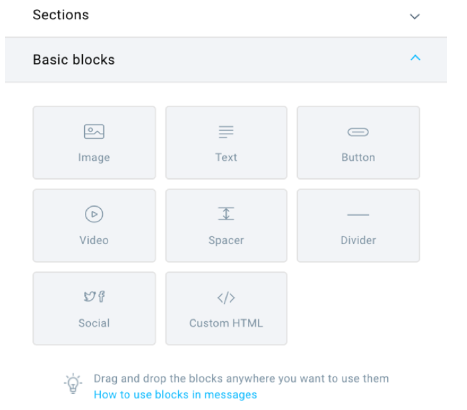Expand Sections with its down chevron
This screenshot has height=410, width=467.
(x=415, y=16)
